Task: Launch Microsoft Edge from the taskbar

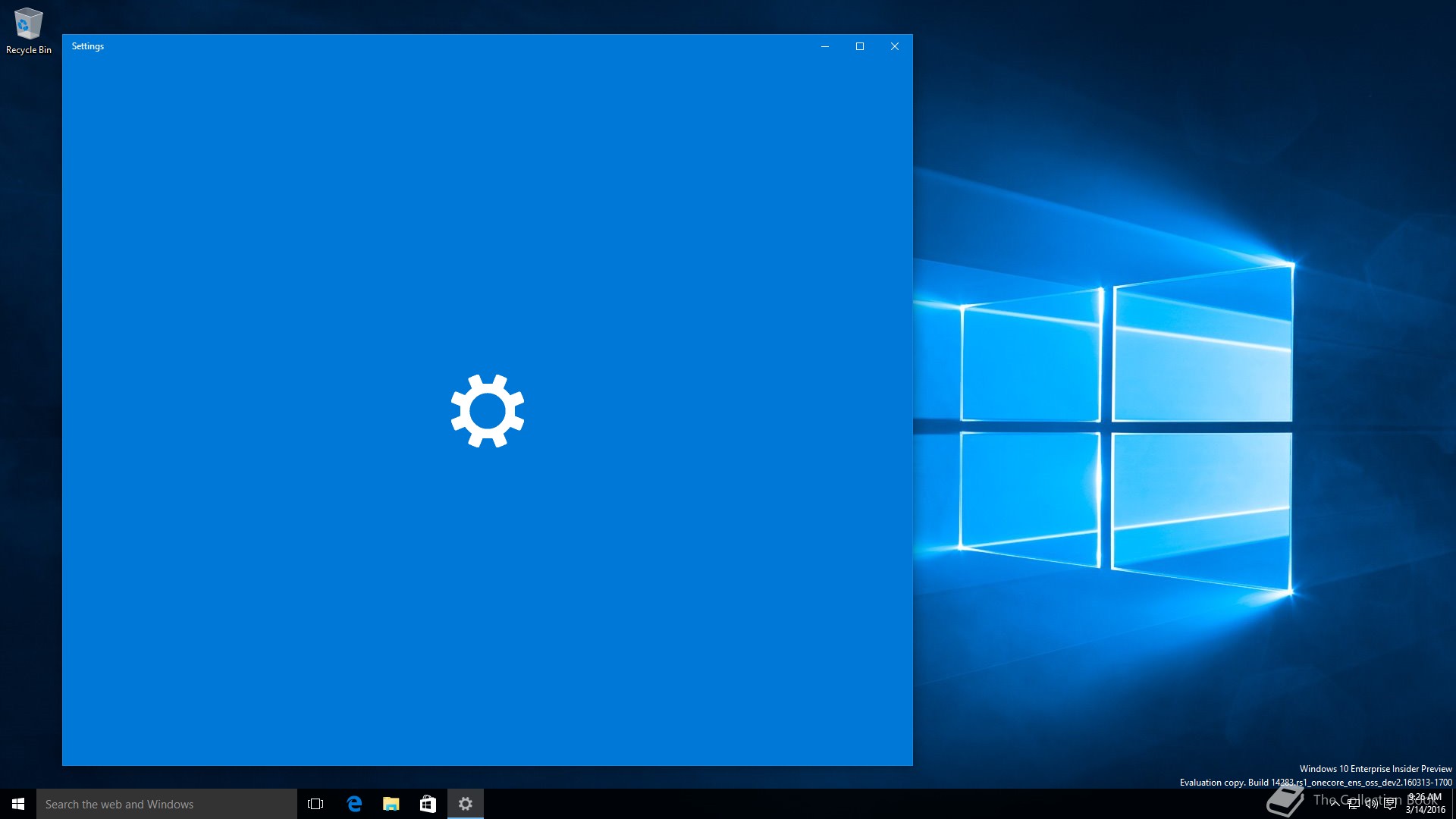Action: [353, 804]
